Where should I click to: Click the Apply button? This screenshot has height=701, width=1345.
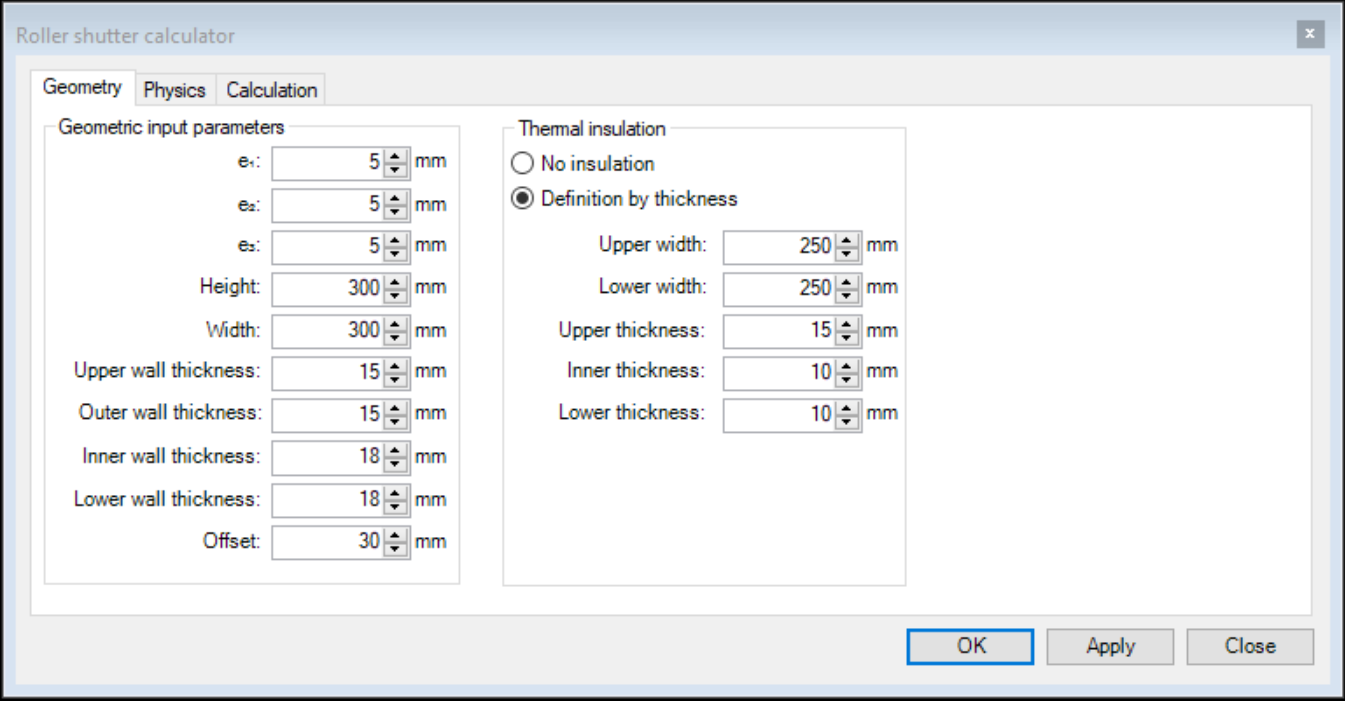[1110, 646]
